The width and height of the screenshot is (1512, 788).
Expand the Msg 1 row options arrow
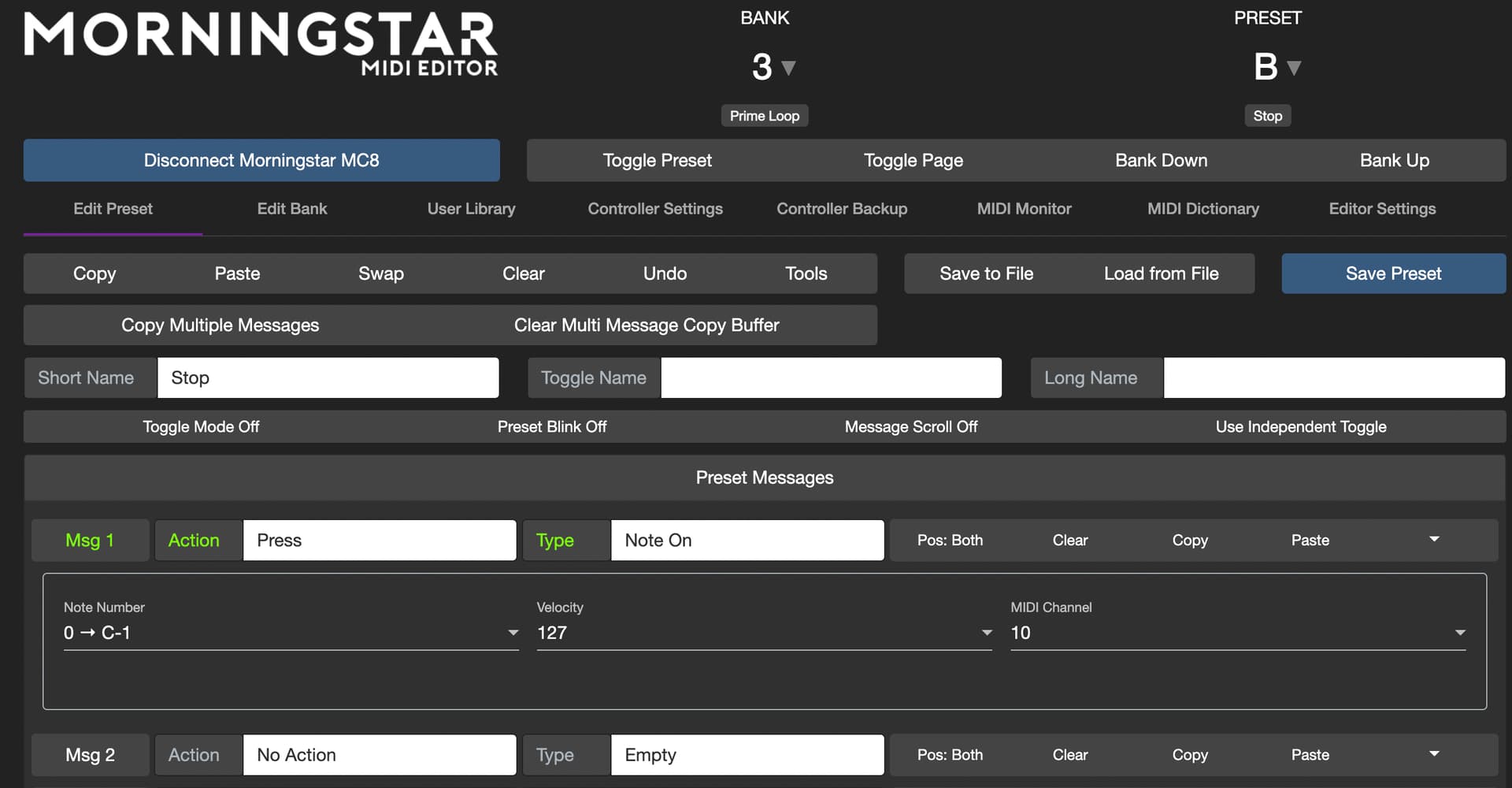[1434, 540]
